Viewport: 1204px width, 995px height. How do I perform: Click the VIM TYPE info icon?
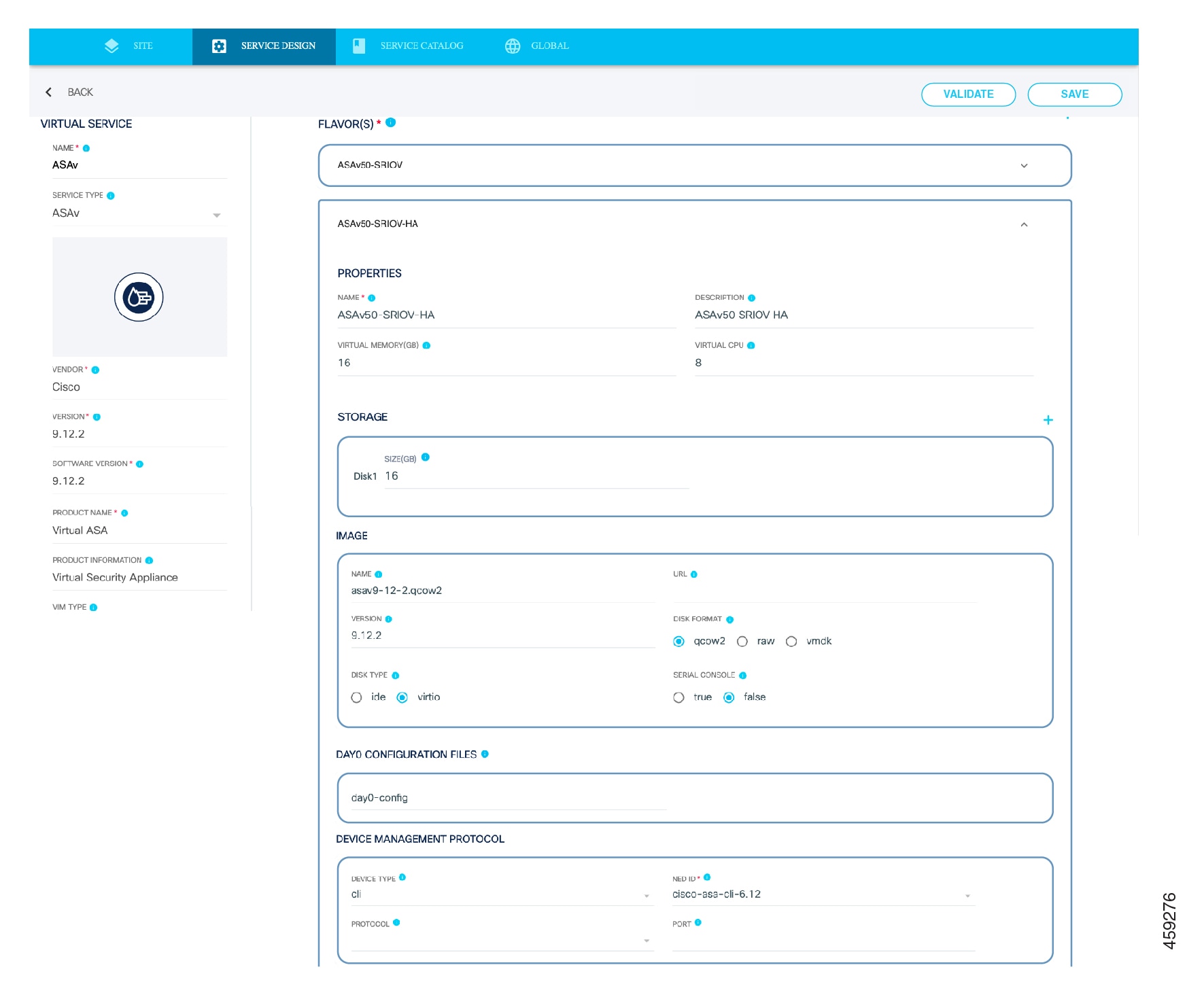click(x=94, y=607)
